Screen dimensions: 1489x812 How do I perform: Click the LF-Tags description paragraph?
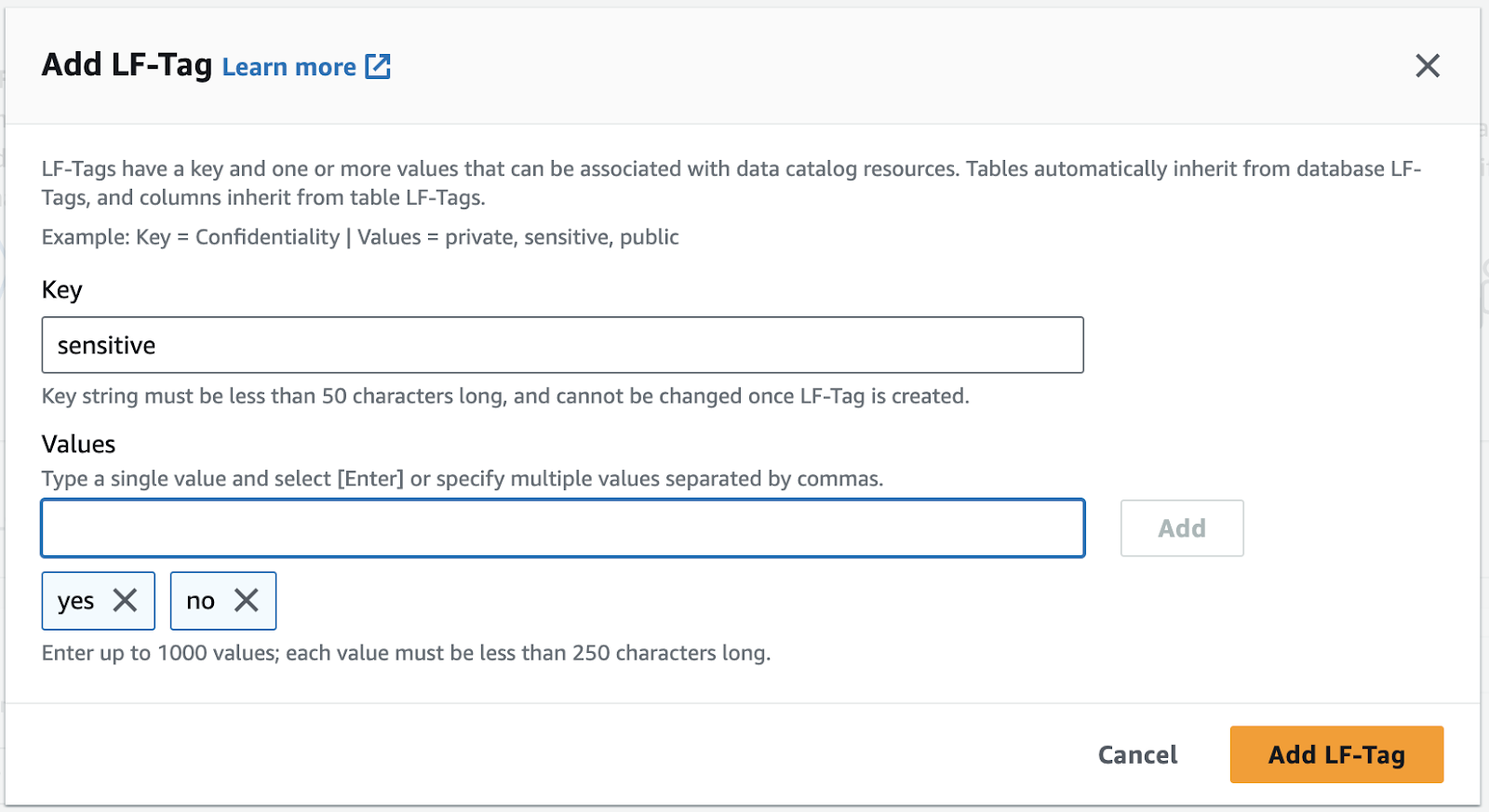730,182
